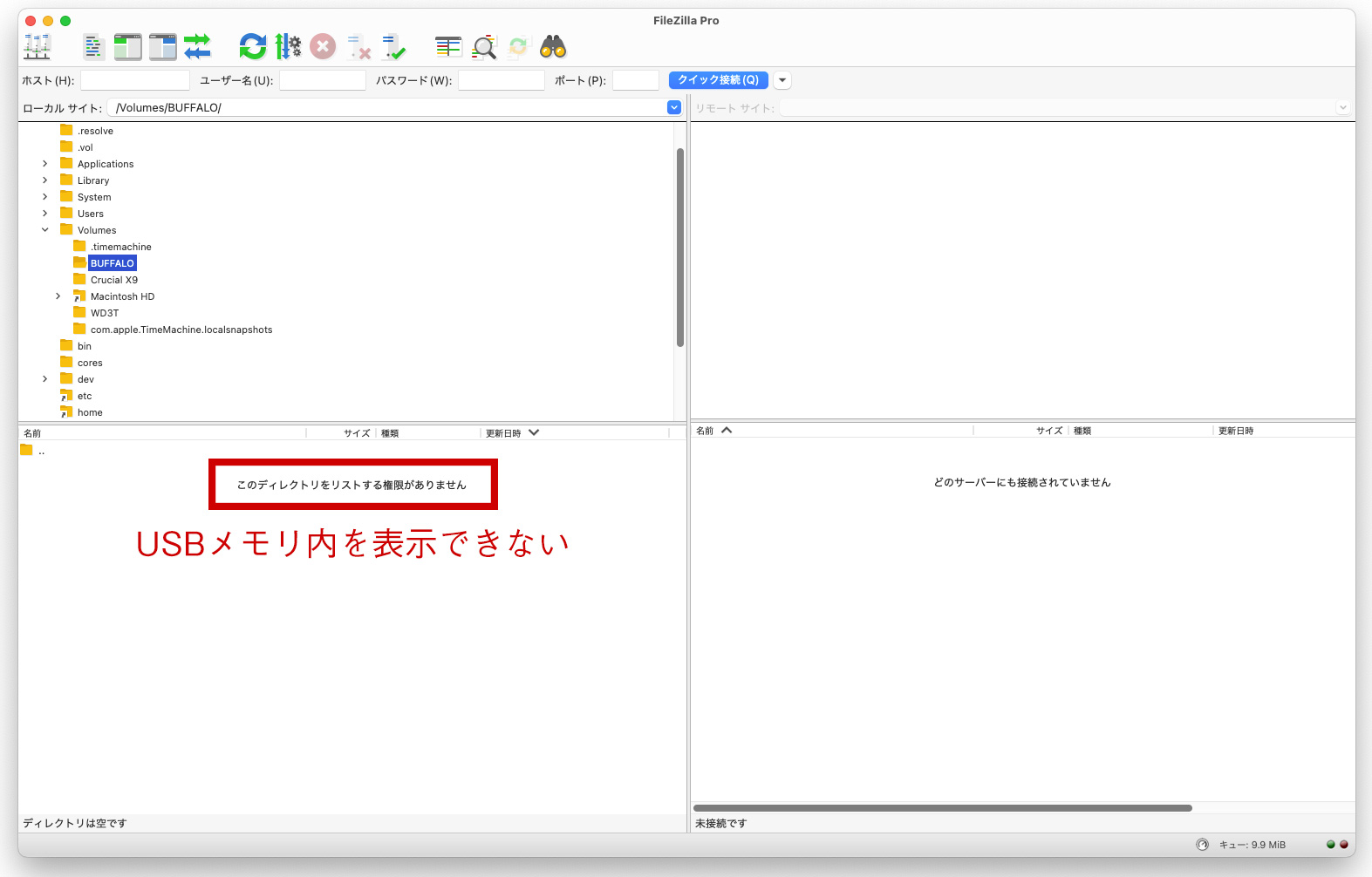Expand the System folder
Image resolution: width=1372 pixels, height=877 pixels.
pyautogui.click(x=45, y=197)
